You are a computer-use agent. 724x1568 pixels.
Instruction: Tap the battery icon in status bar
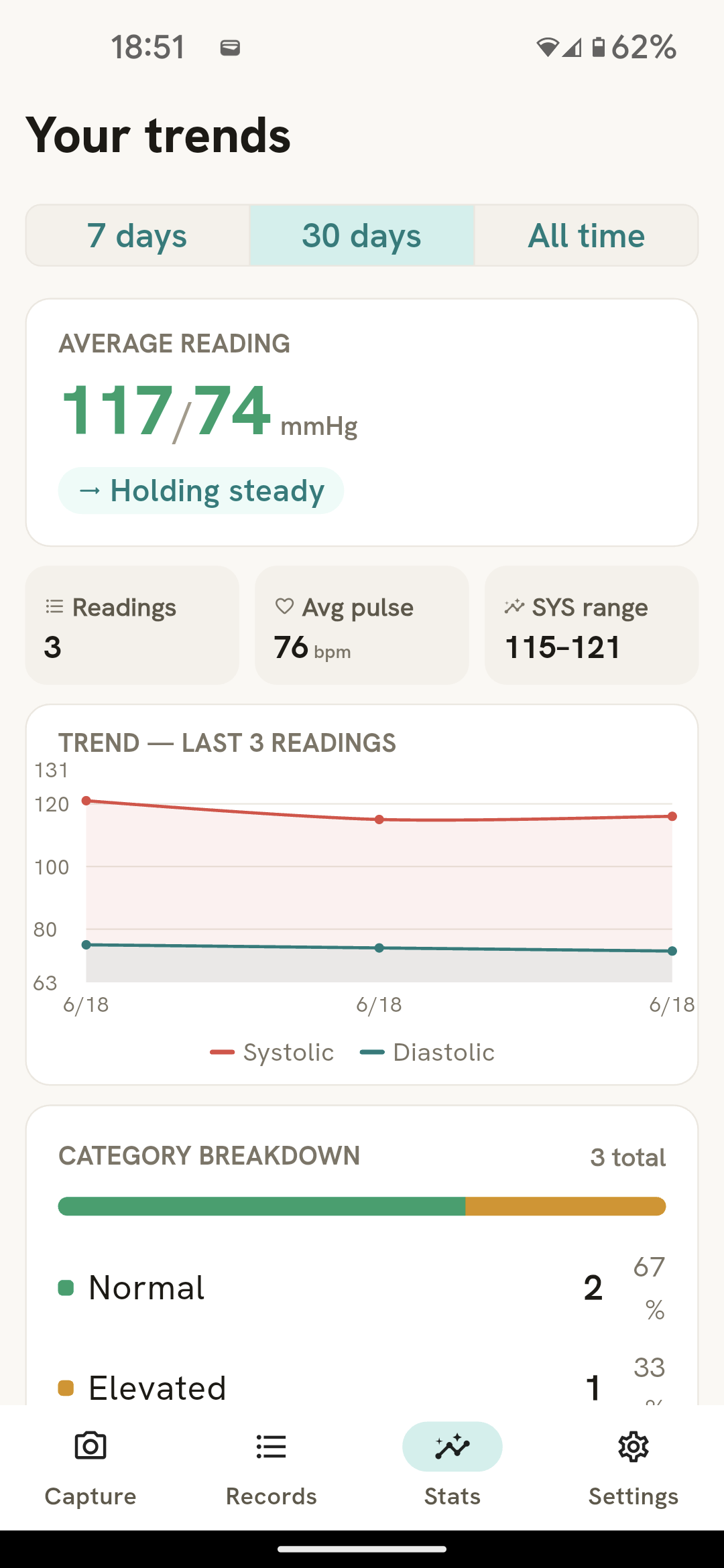click(x=599, y=47)
